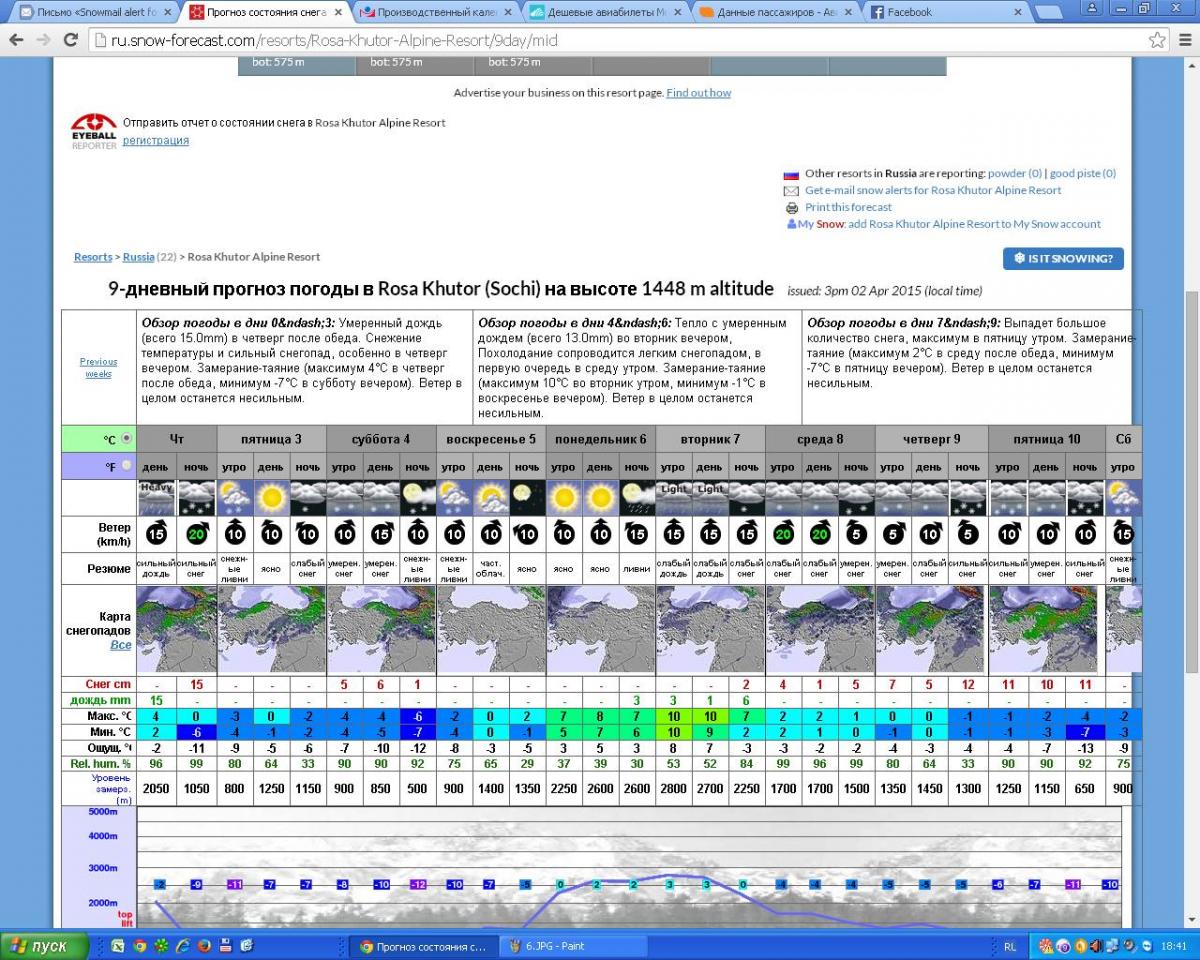Close the Письмо Snowmail alert tab
The image size is (1200, 960).
coord(167,12)
